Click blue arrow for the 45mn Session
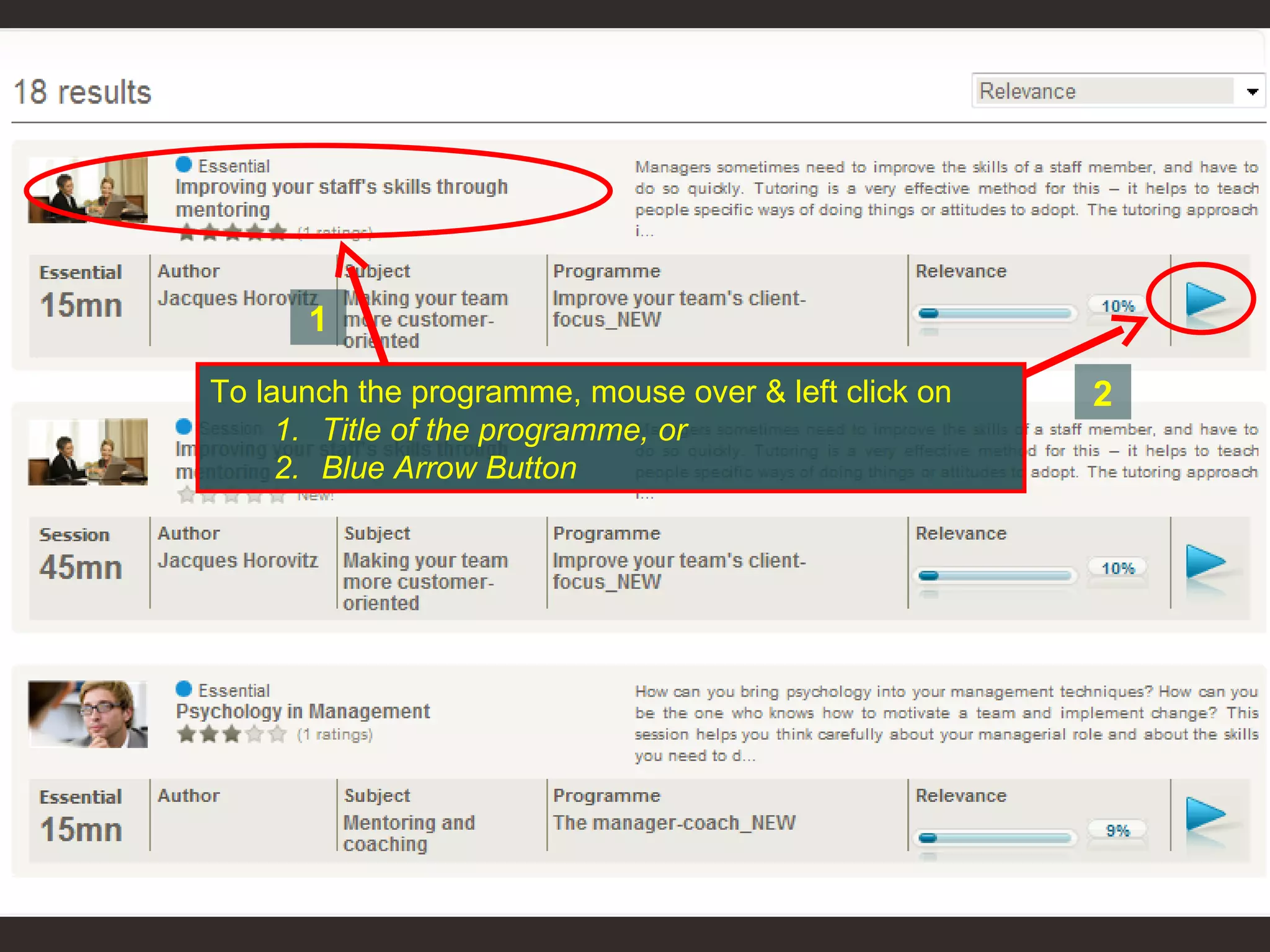Screen dimensions: 1270x952 [x=1205, y=562]
